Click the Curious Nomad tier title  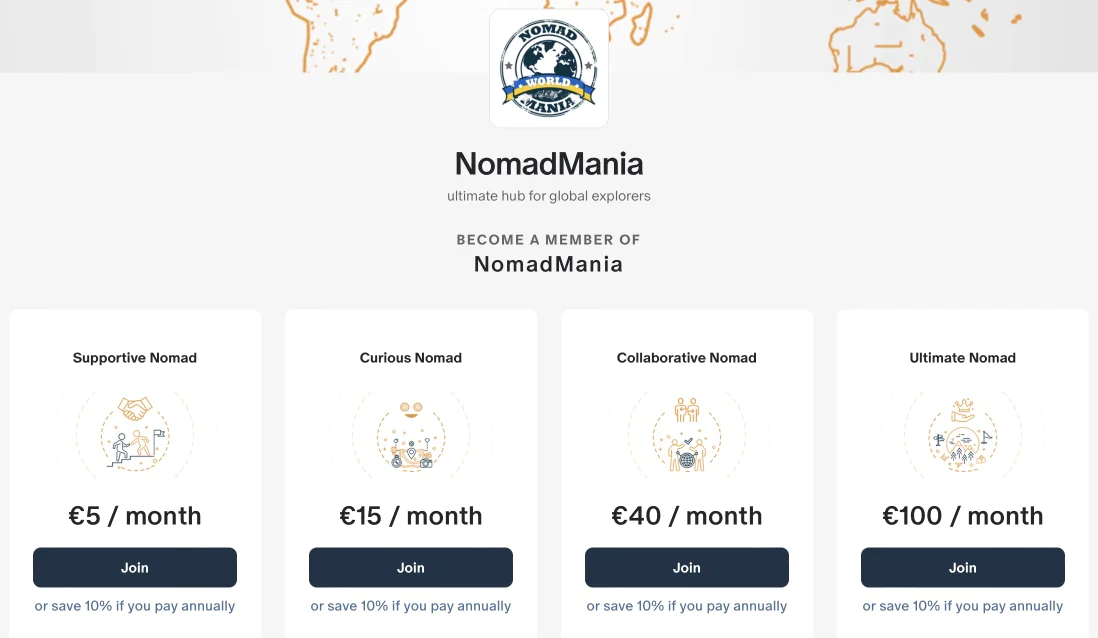(411, 358)
